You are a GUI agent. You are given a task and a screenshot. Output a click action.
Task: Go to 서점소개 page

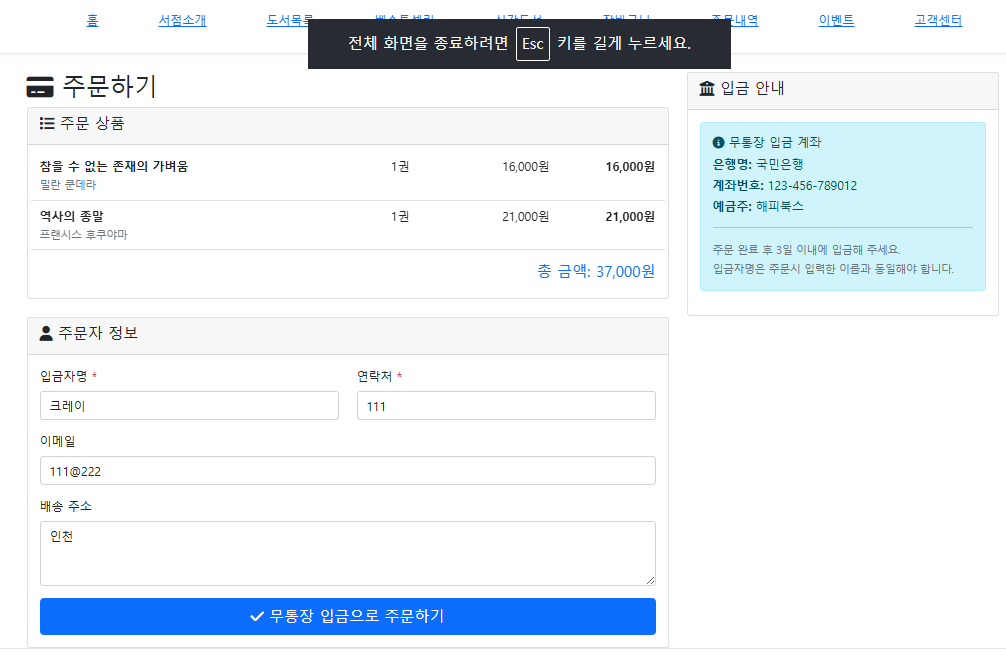pos(182,21)
